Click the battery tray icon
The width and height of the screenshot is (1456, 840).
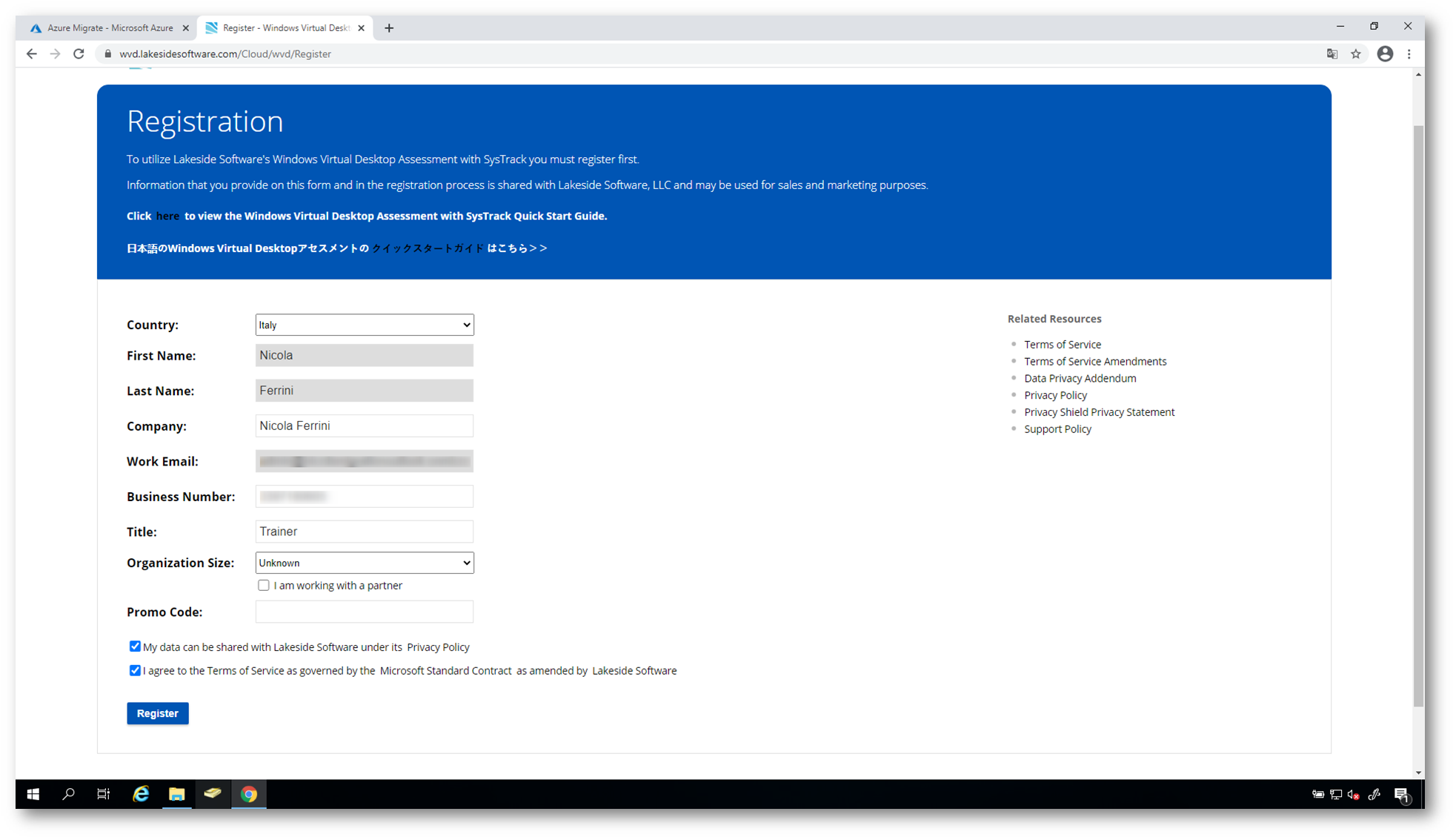(1318, 795)
